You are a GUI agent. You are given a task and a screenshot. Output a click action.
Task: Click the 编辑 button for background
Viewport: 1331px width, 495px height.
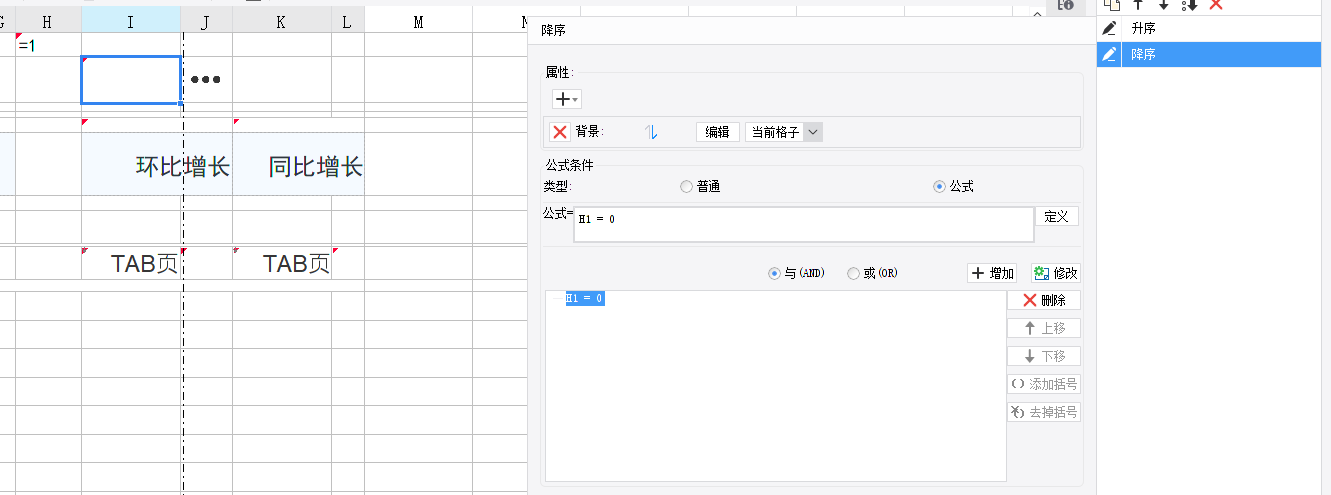pyautogui.click(x=717, y=132)
